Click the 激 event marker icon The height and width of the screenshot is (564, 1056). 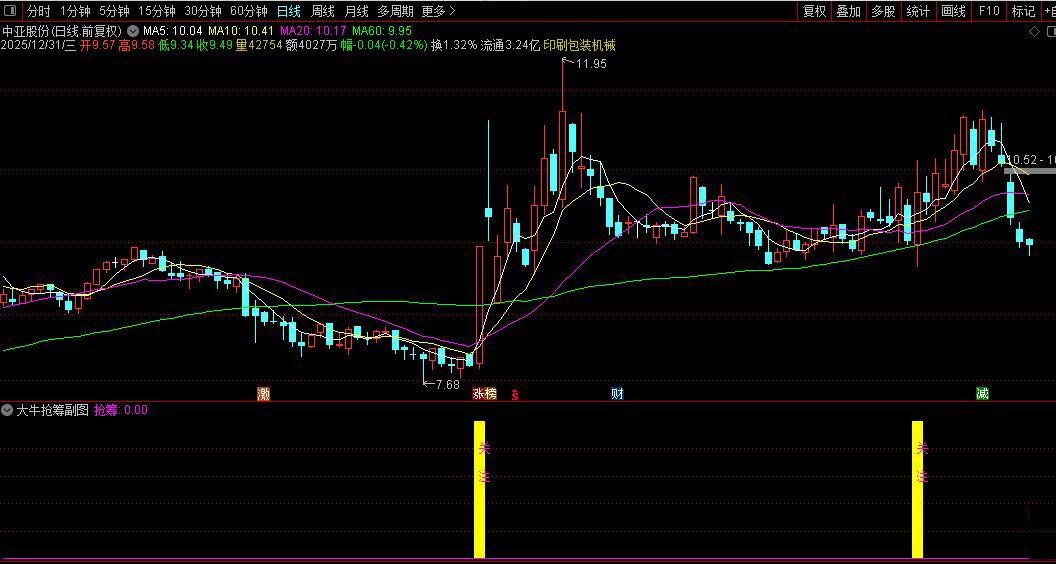[263, 394]
